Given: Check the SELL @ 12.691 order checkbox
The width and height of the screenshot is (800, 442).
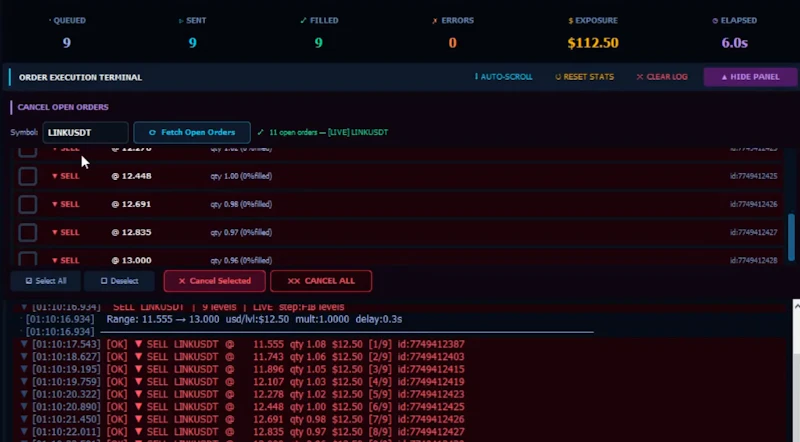Looking at the screenshot, I should pos(28,204).
